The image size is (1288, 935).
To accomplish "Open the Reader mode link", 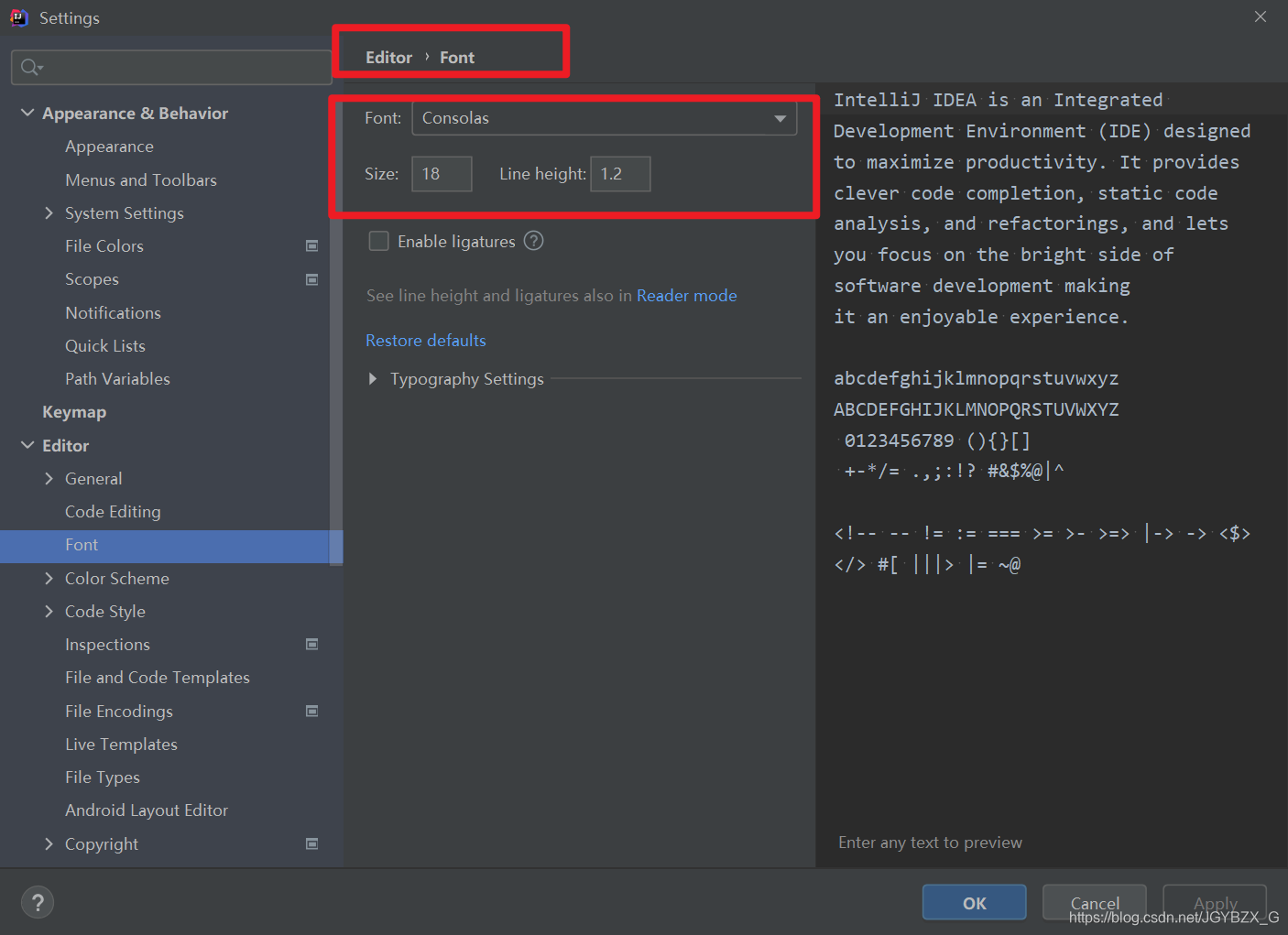I will tap(687, 296).
